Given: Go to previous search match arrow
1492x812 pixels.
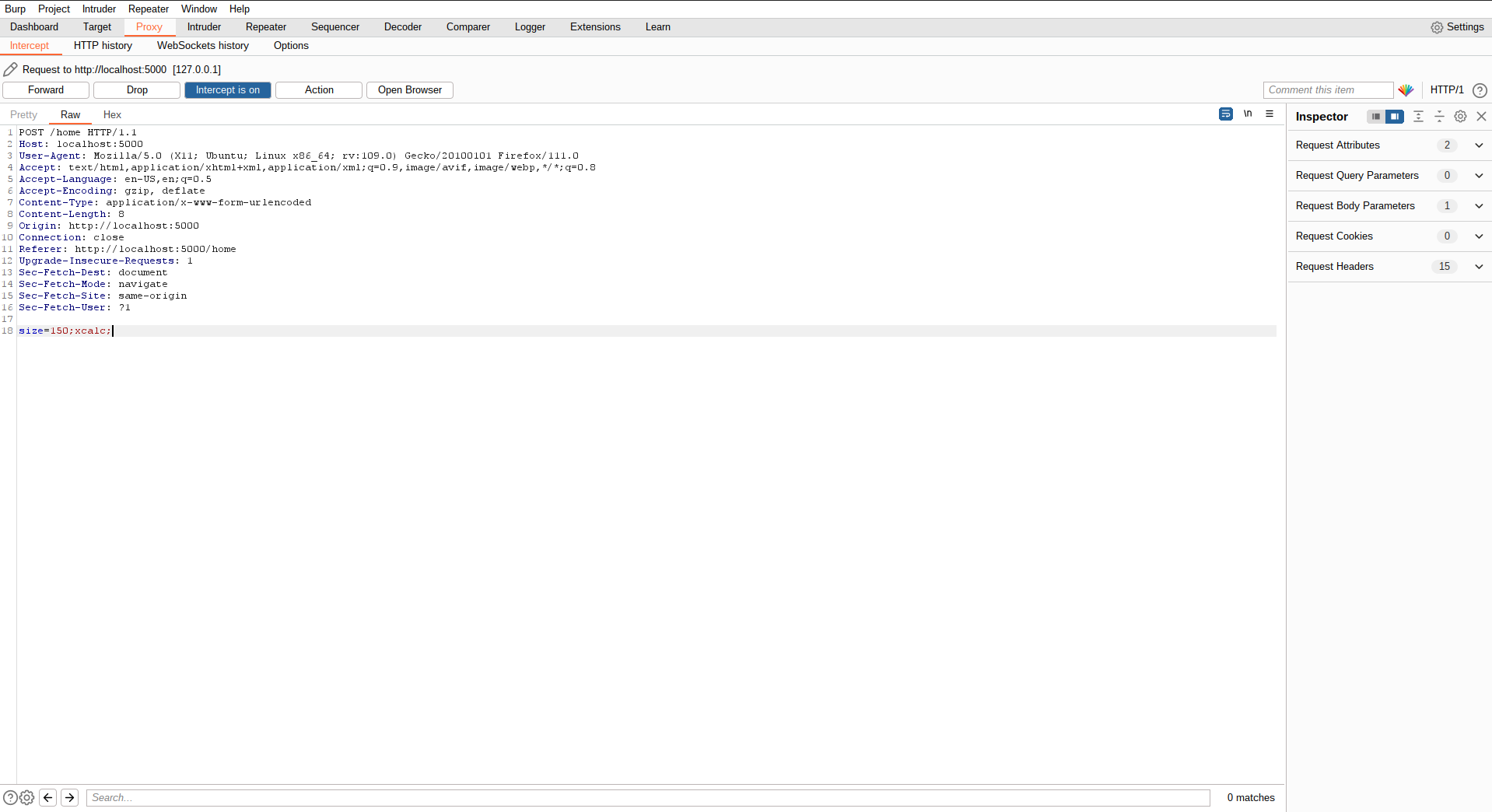Looking at the screenshot, I should 47,797.
